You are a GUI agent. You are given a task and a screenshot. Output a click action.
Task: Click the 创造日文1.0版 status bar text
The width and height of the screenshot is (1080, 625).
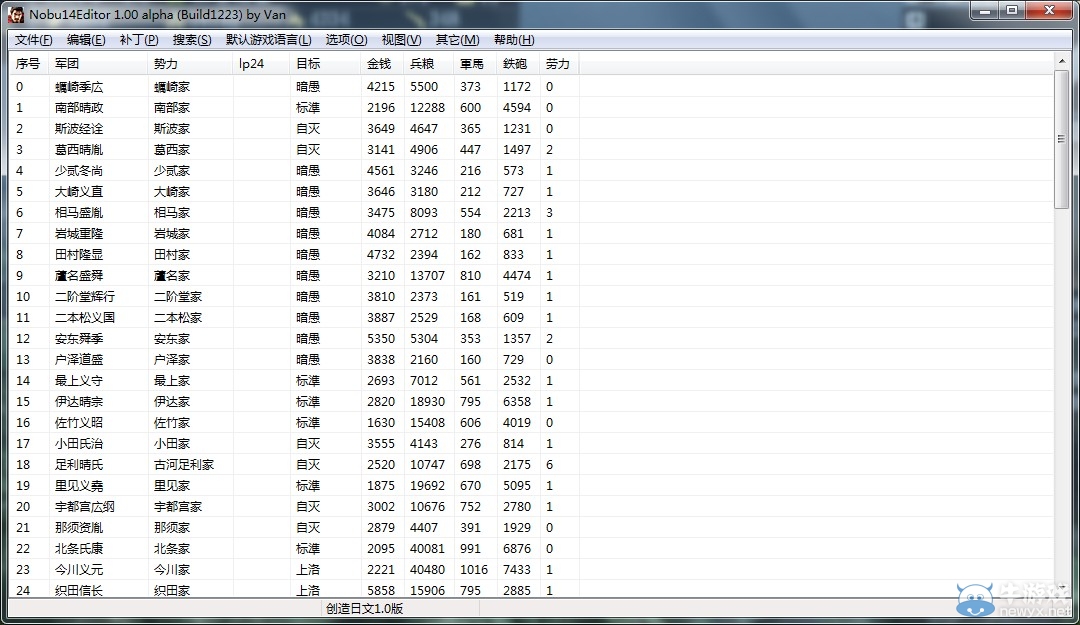364,608
